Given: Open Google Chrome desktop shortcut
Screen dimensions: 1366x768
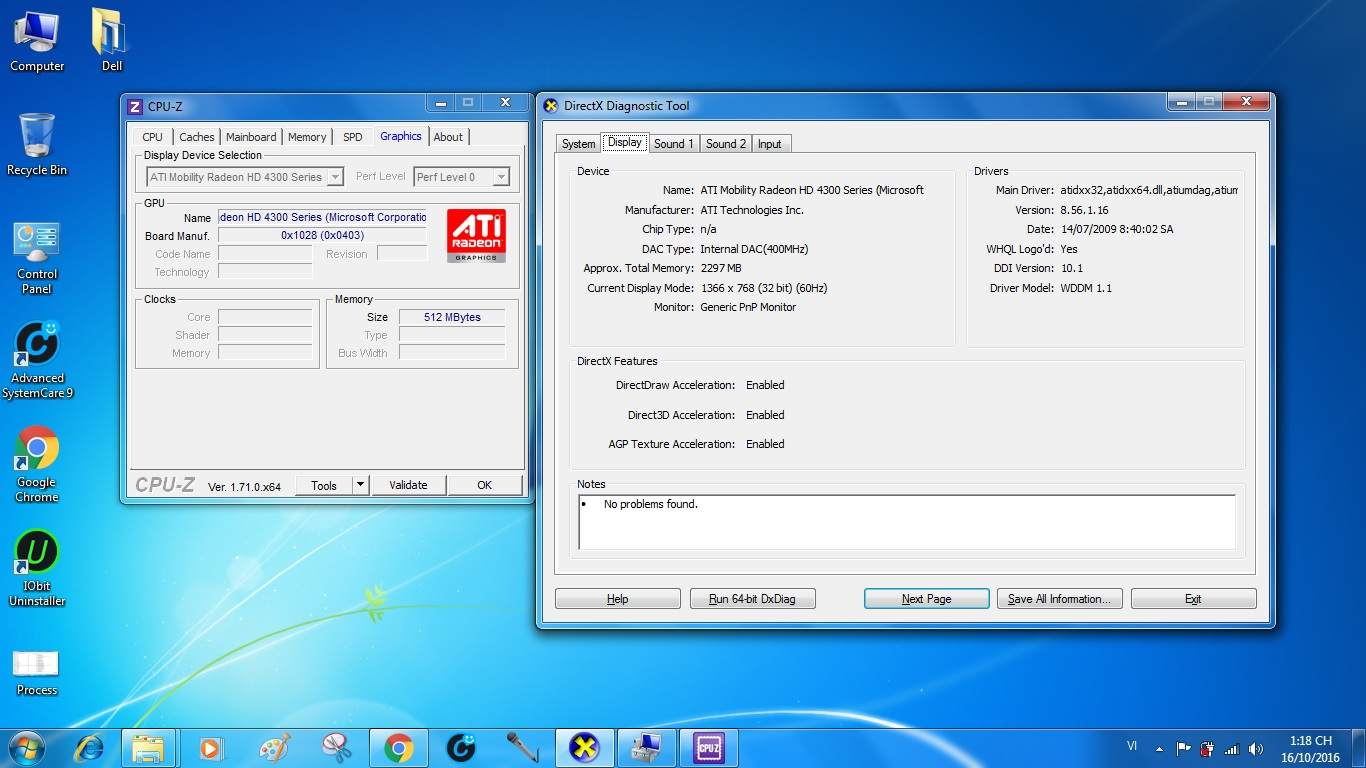Looking at the screenshot, I should pyautogui.click(x=37, y=465).
